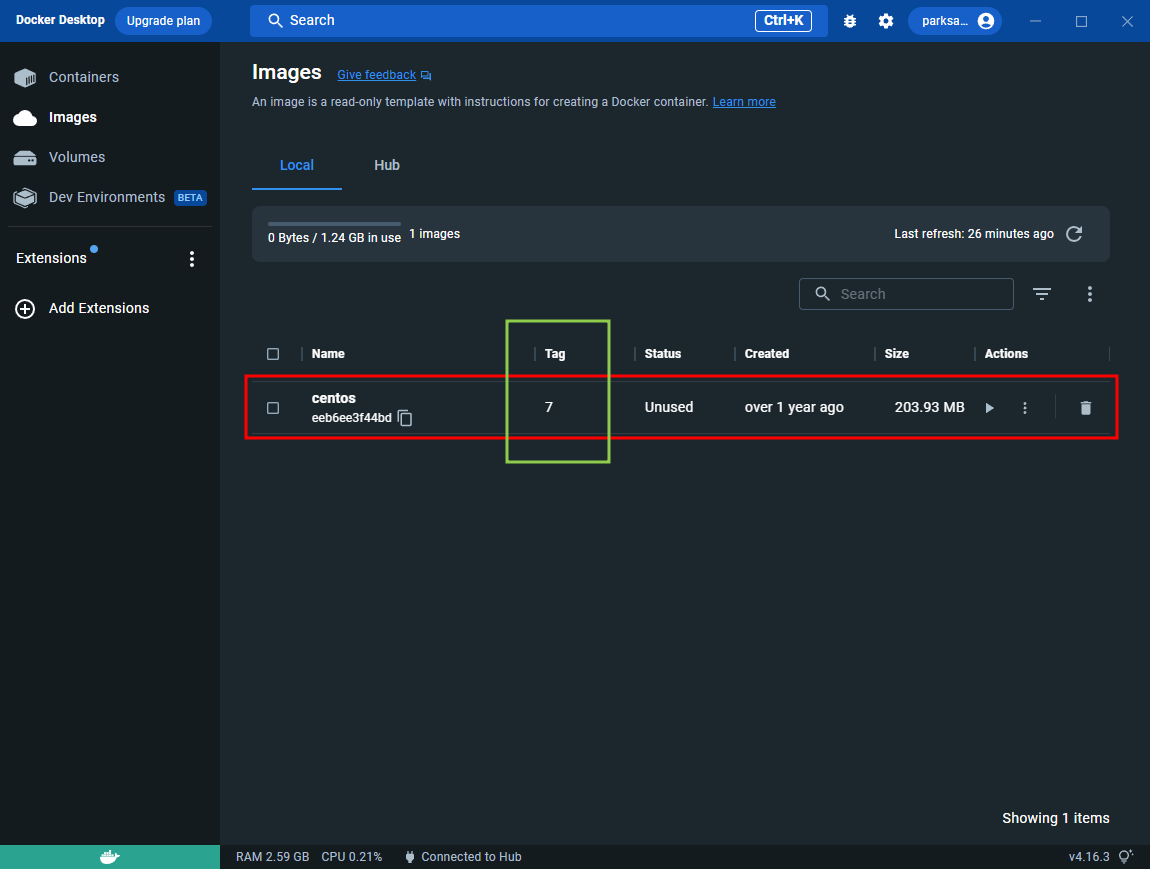Viewport: 1150px width, 869px height.
Task: Delete the centos image
Action: (1085, 408)
